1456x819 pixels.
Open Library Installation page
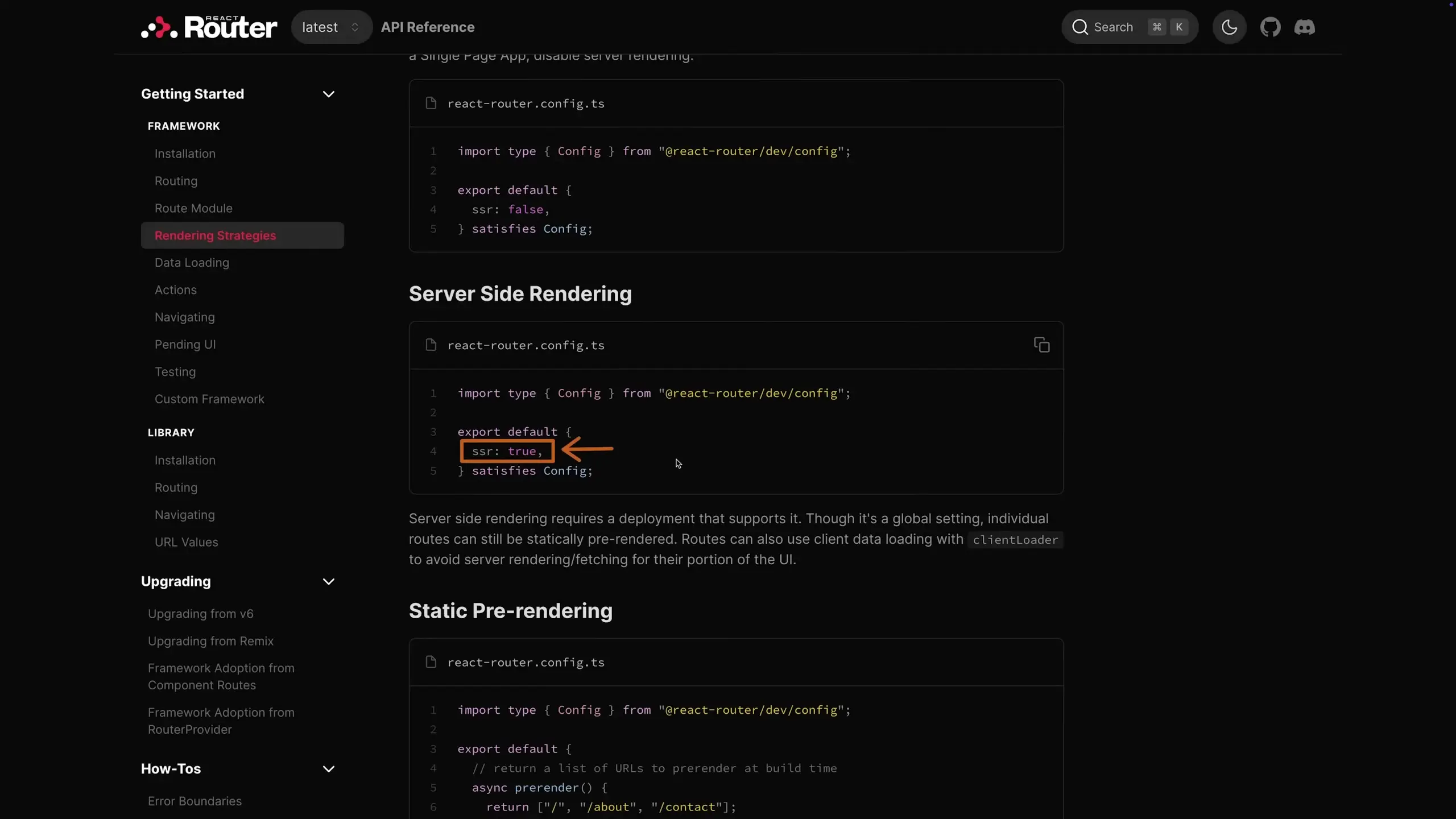coord(185,460)
